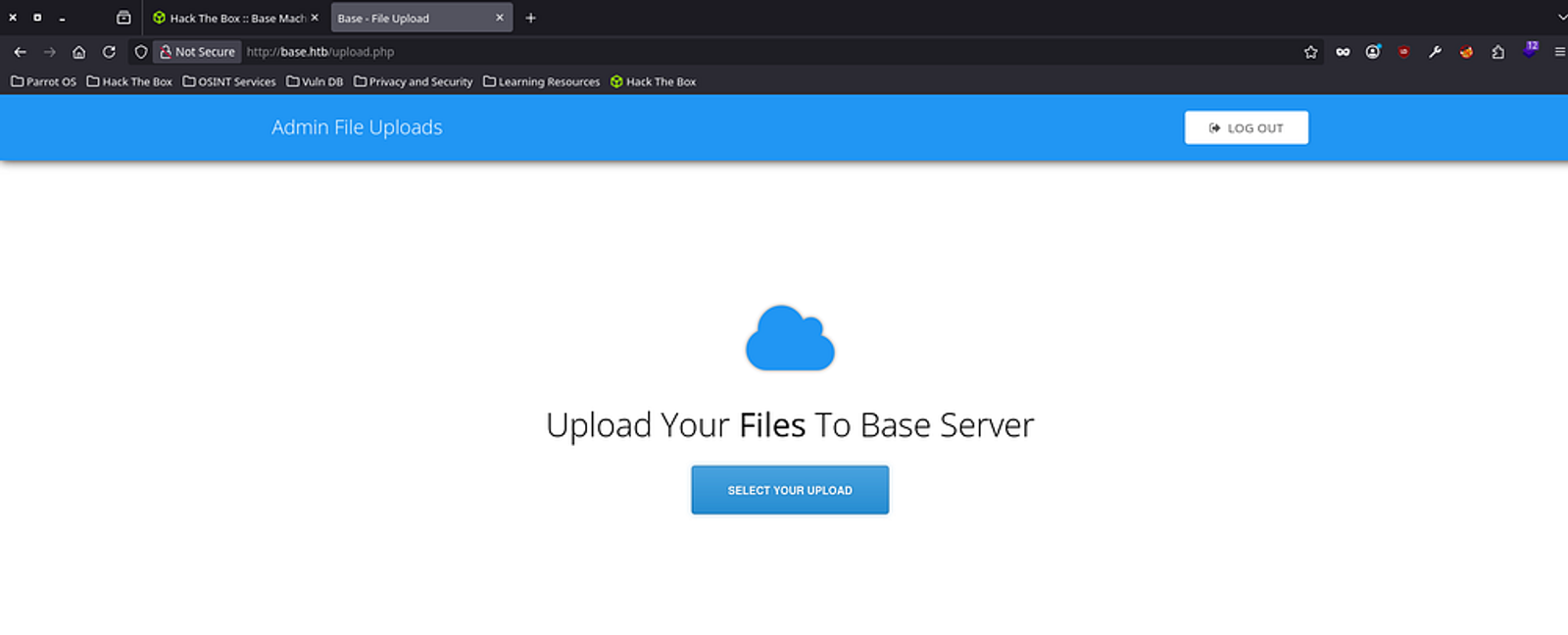Click the LOG OUT button

point(1247,127)
